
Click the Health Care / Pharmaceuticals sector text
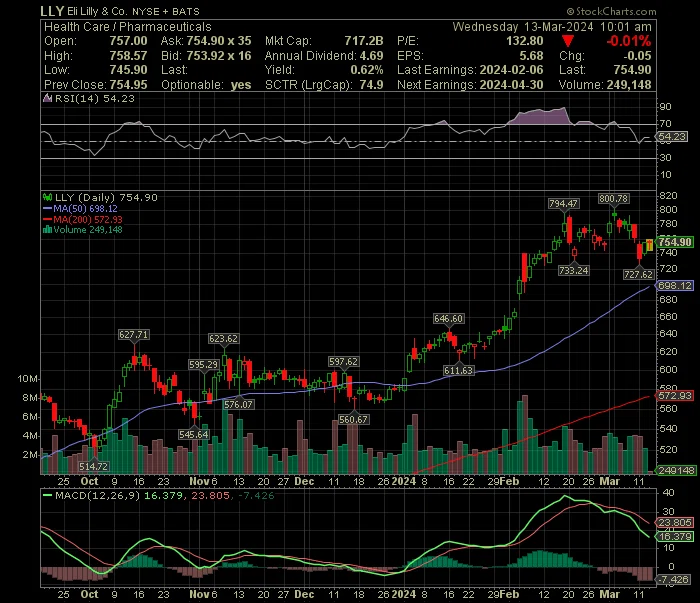coord(128,27)
